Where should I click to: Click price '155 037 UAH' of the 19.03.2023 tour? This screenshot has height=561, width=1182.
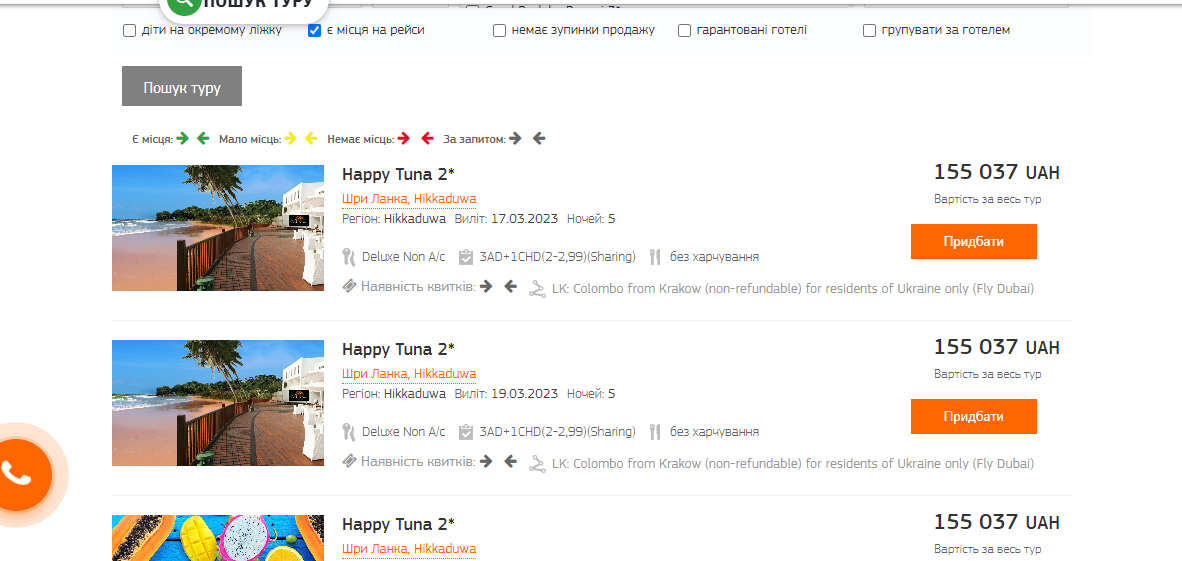997,348
